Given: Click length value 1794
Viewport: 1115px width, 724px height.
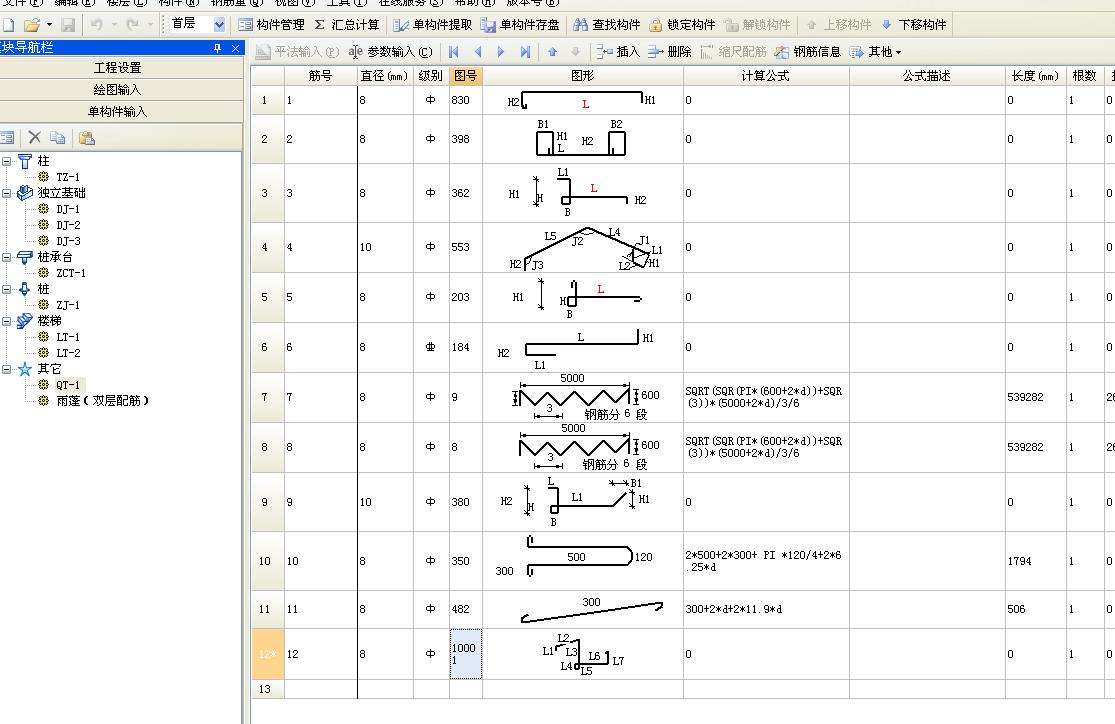Looking at the screenshot, I should pyautogui.click(x=1018, y=561).
